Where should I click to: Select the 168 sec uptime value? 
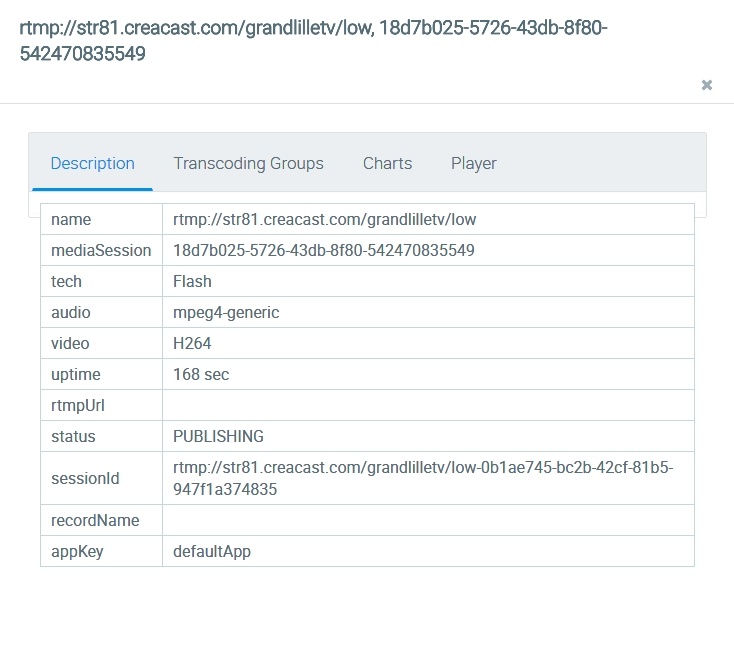(201, 374)
